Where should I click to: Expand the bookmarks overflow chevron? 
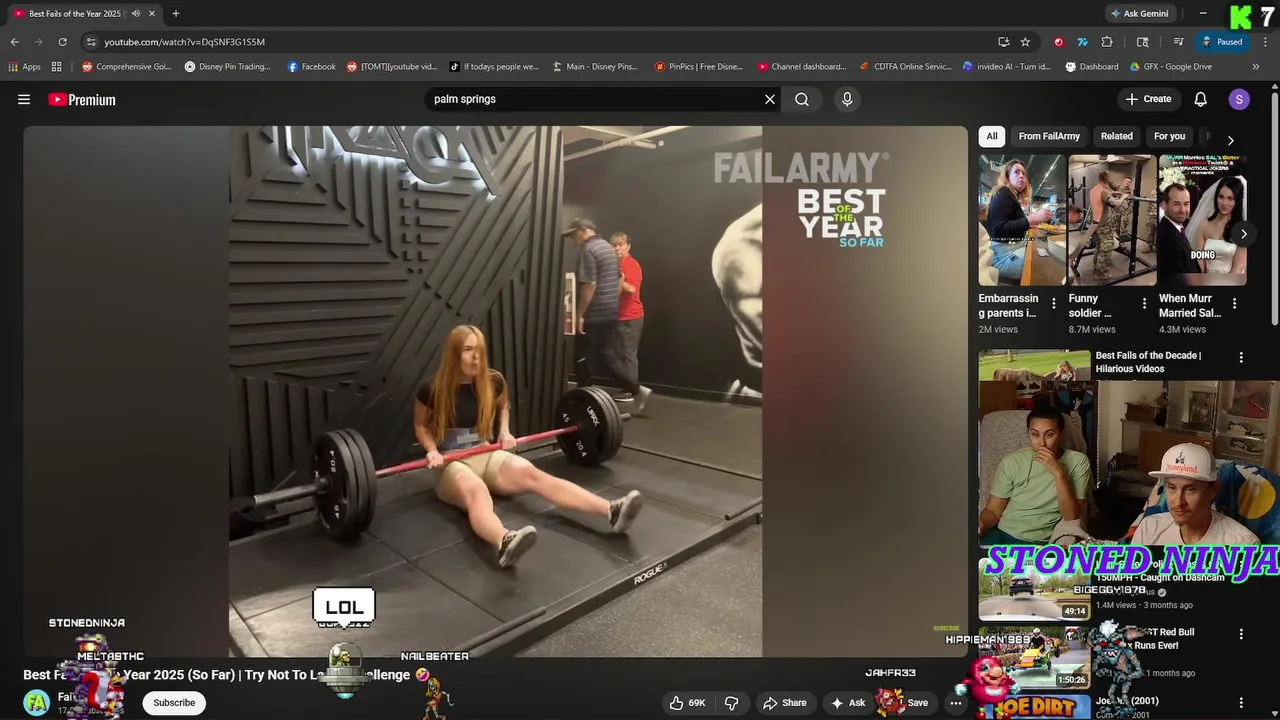point(1256,67)
